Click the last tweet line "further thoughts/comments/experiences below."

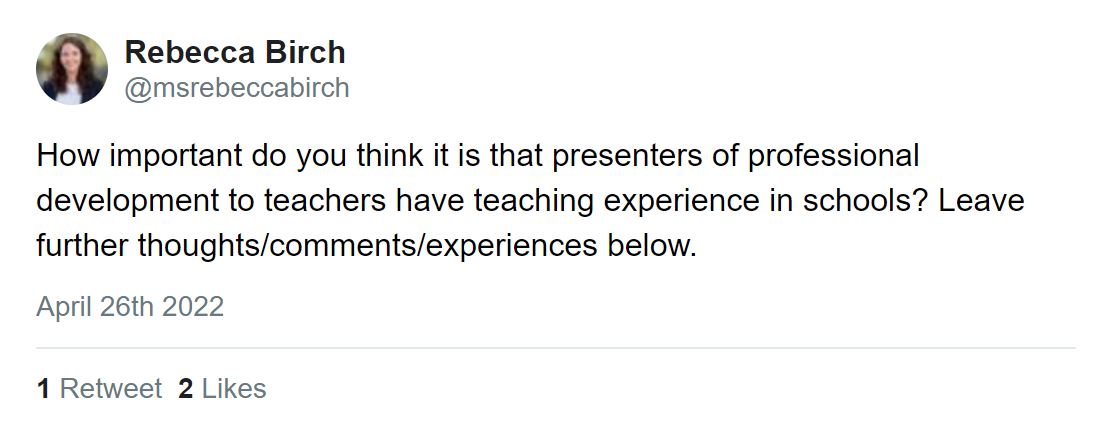(365, 244)
